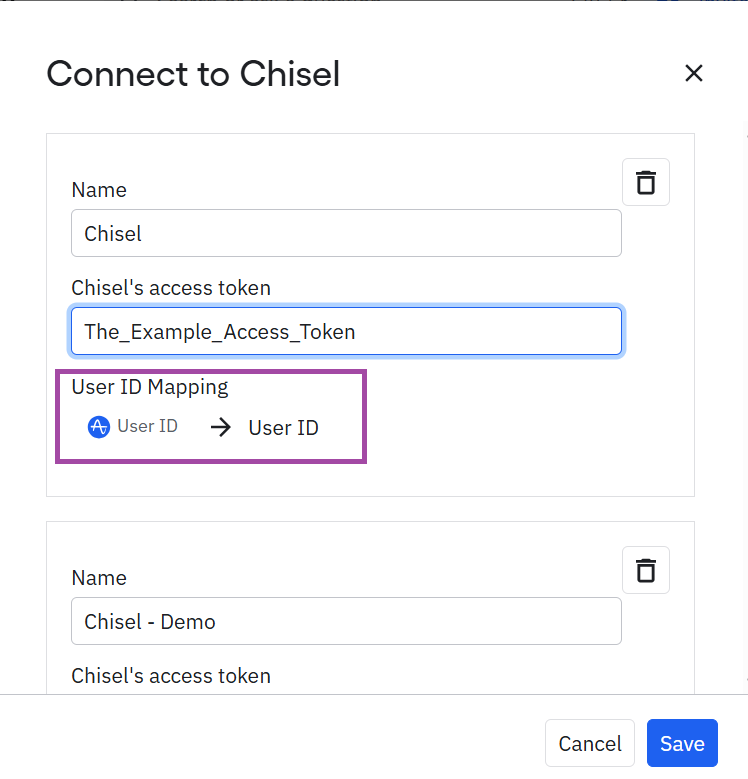Viewport: 748px width, 779px height.
Task: Select the Amplitude User ID source label
Action: tap(148, 426)
